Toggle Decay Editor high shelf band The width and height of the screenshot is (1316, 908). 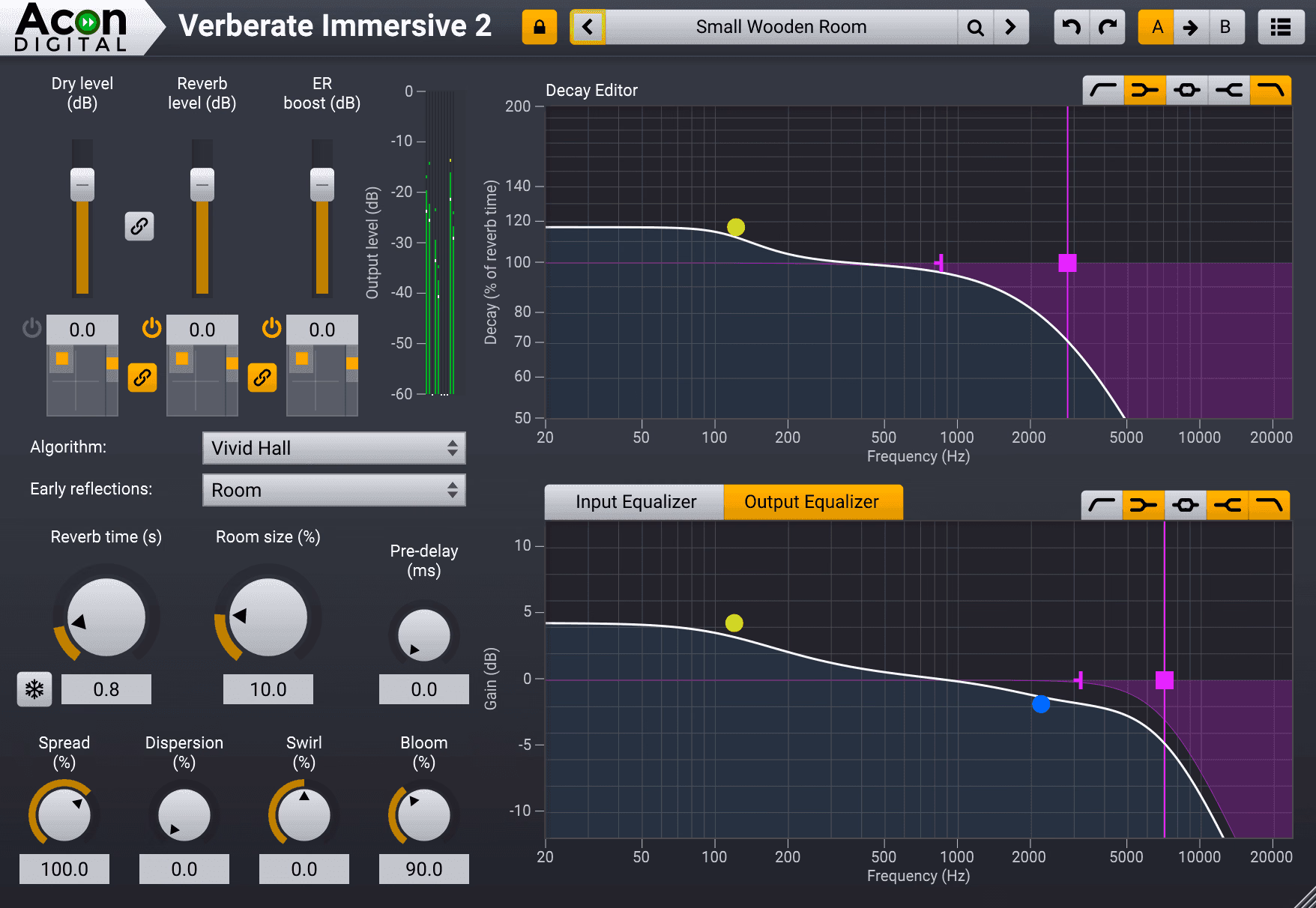(1228, 91)
